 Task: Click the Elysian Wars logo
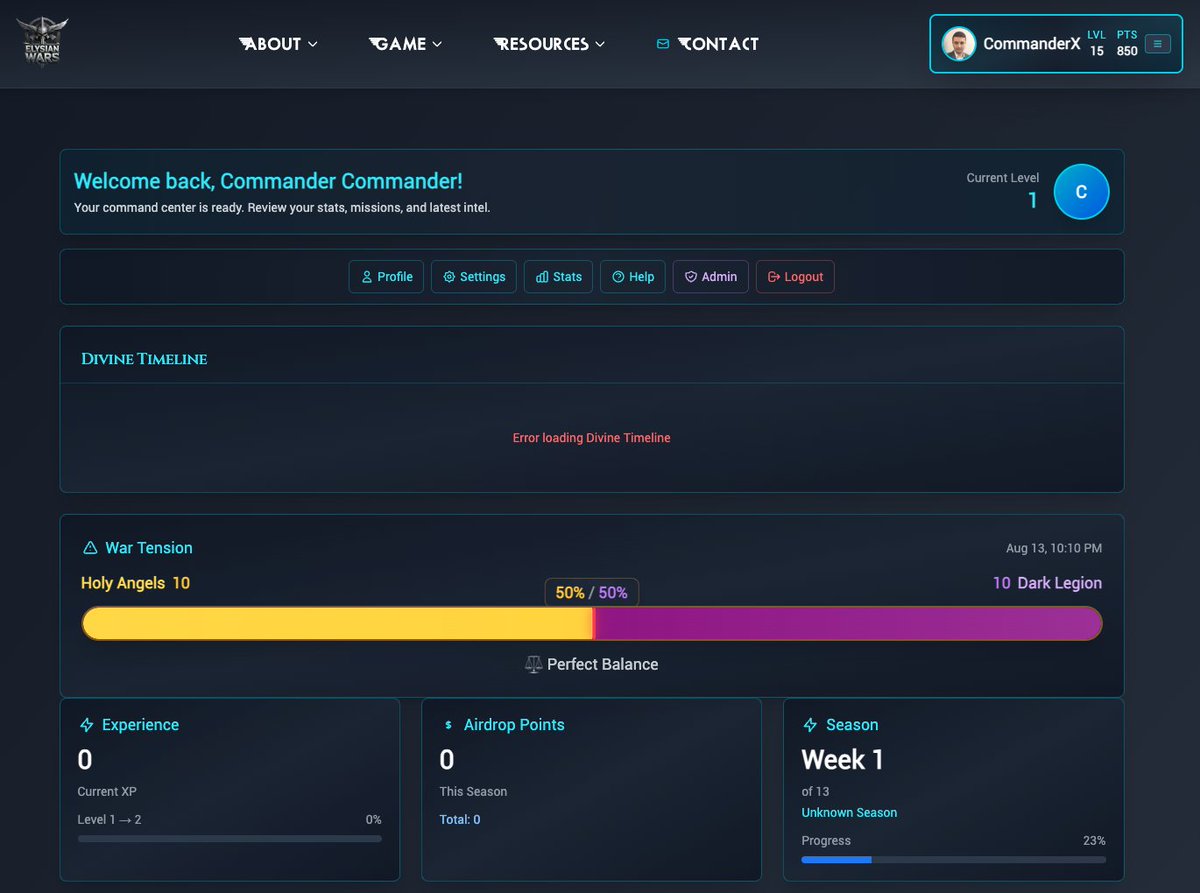pos(44,41)
